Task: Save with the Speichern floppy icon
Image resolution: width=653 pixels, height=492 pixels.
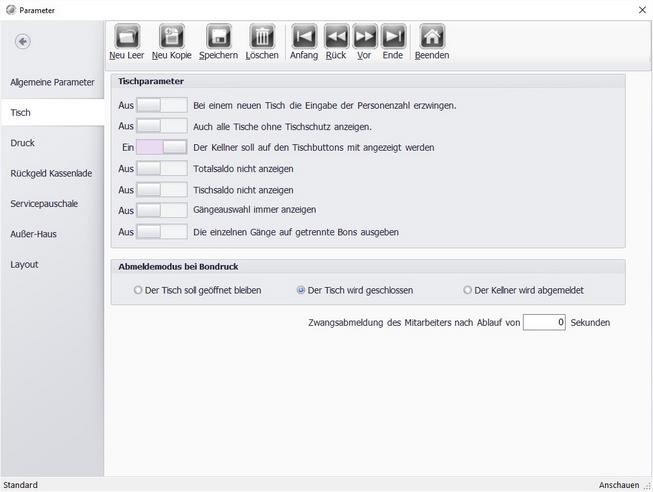Action: [219, 36]
